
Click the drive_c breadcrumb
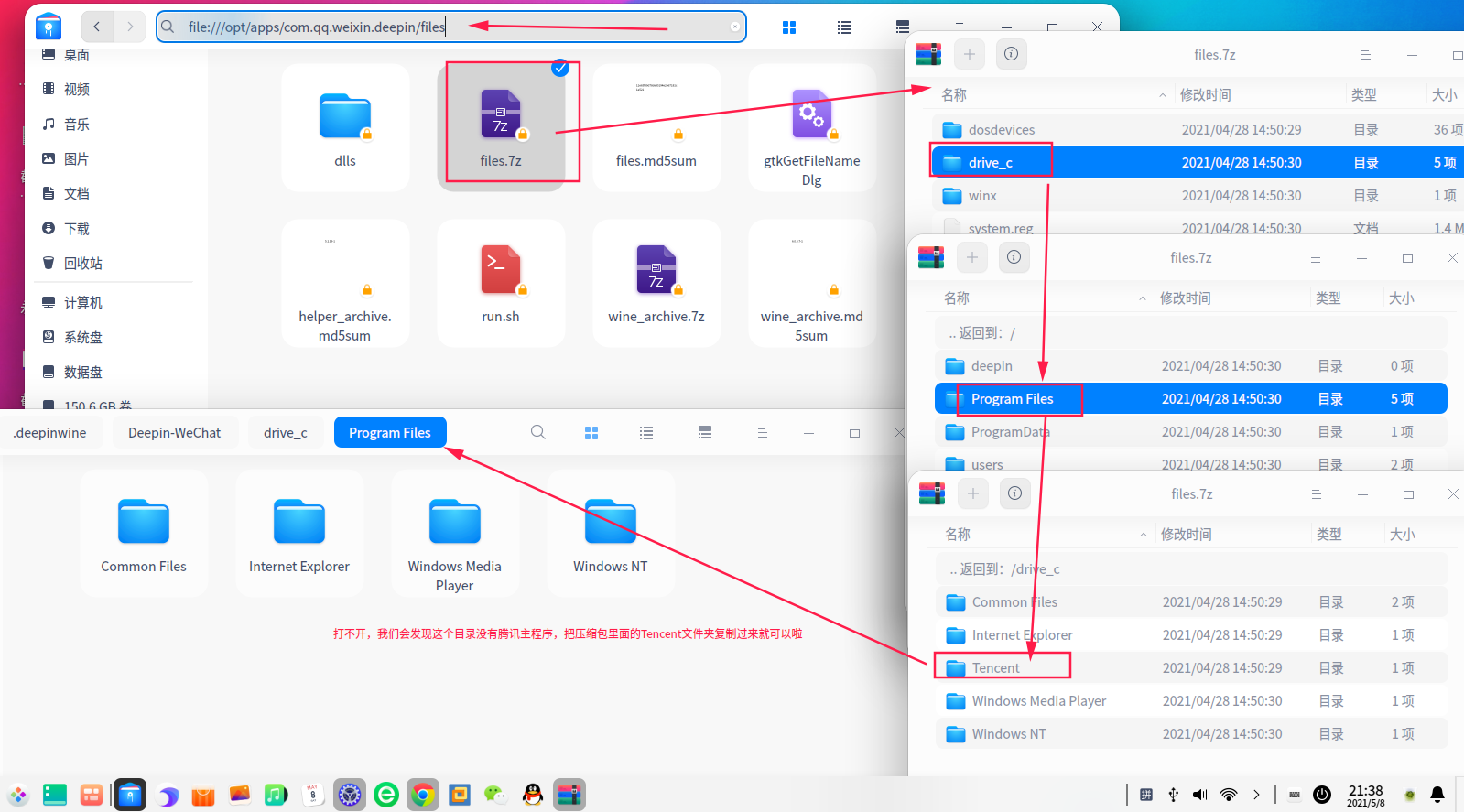click(286, 432)
